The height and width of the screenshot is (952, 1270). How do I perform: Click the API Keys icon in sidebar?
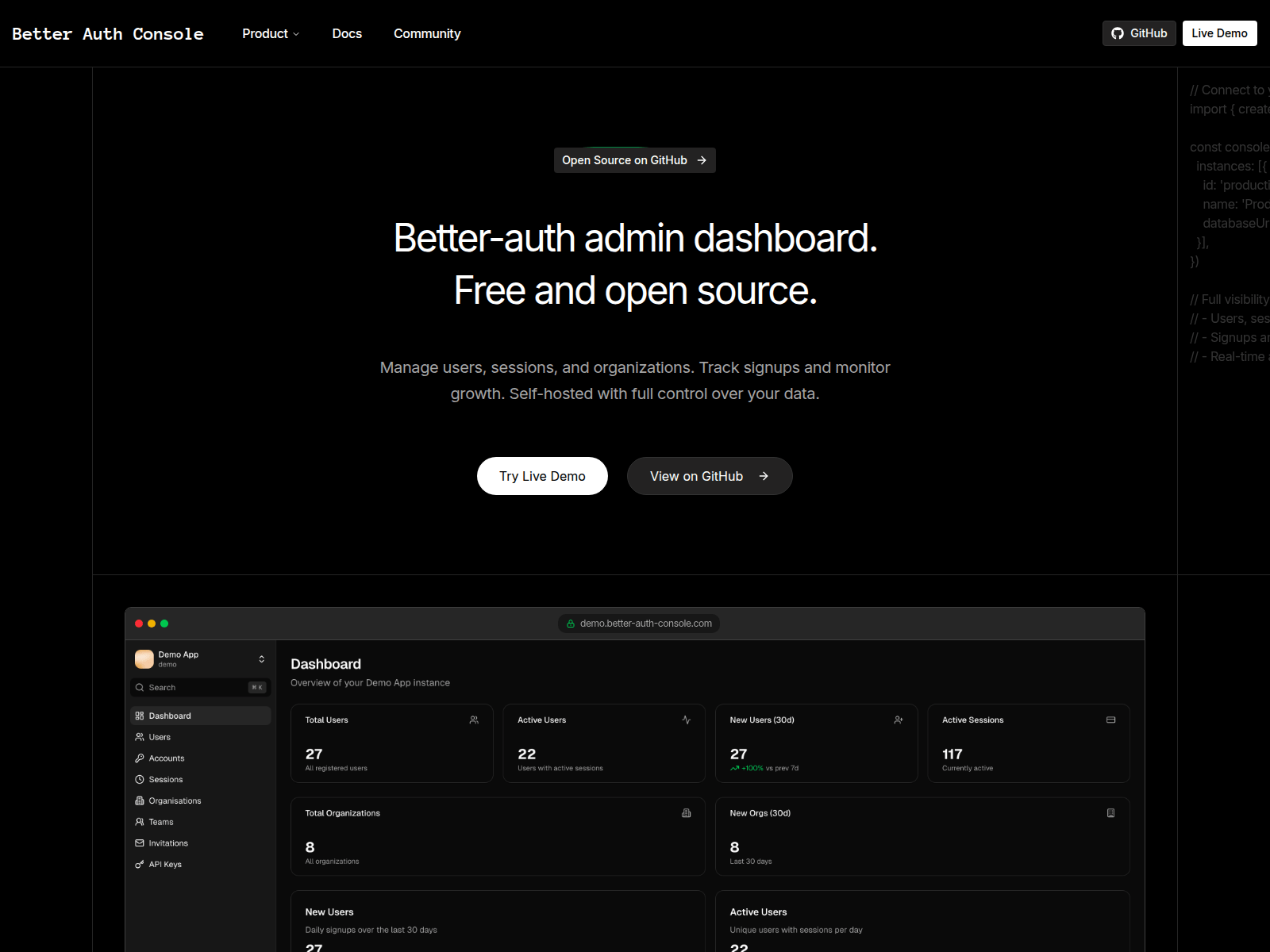(140, 865)
